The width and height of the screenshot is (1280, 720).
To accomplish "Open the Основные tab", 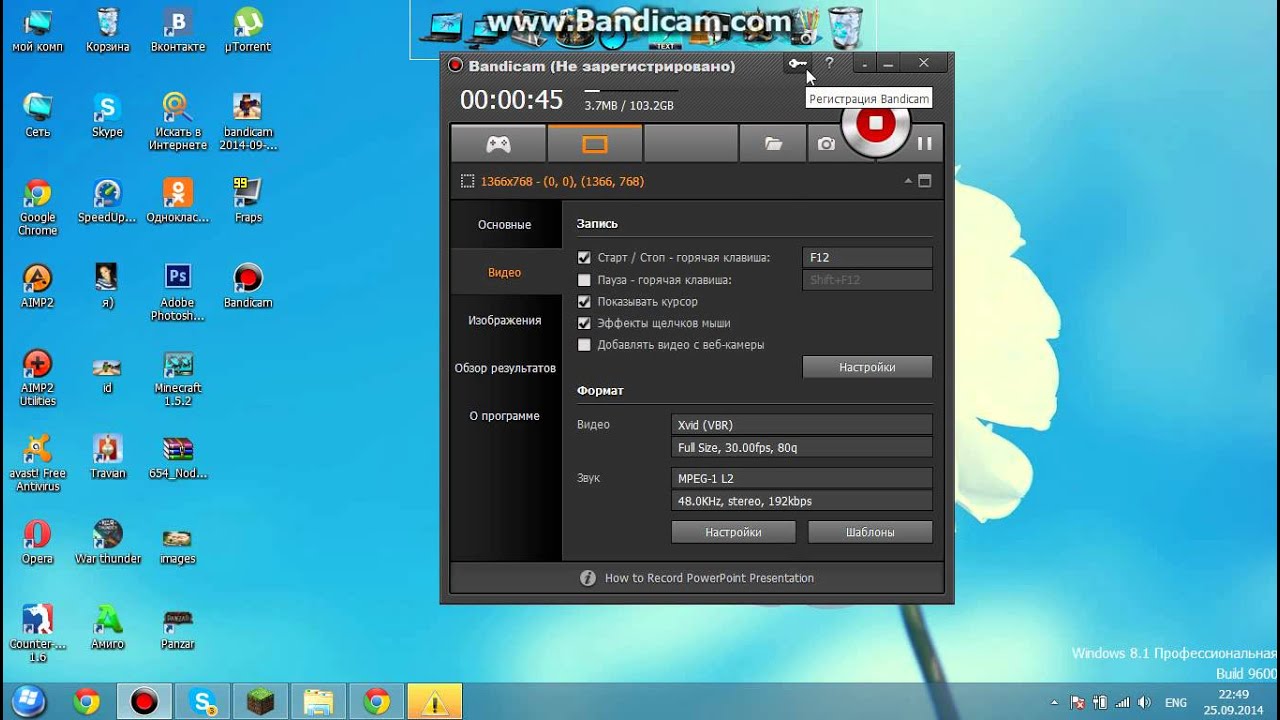I will (505, 225).
